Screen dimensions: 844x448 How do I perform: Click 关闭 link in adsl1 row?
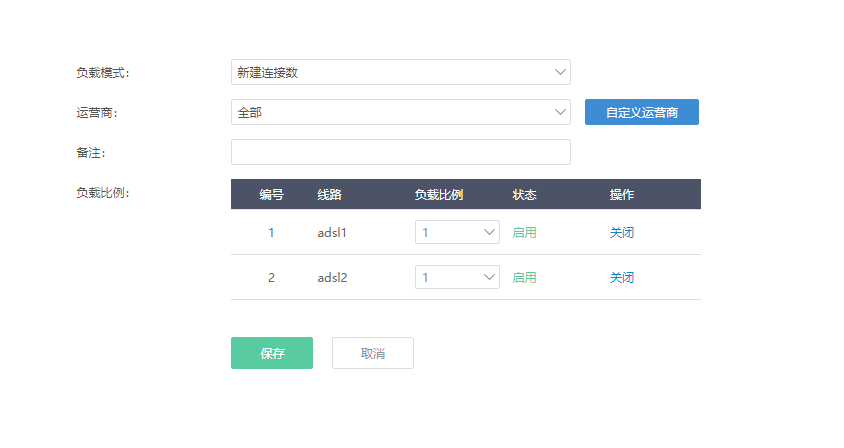622,233
